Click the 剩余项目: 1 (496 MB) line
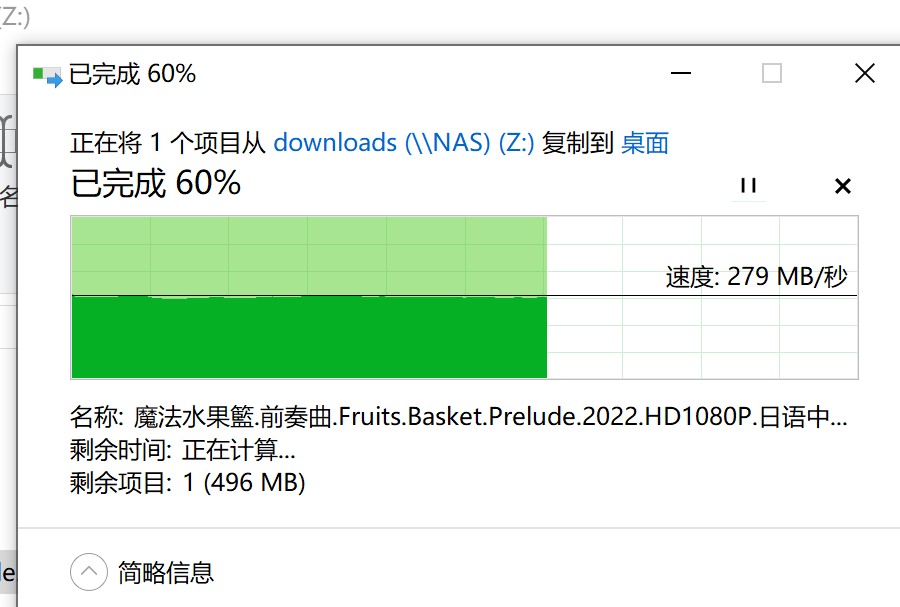 point(187,483)
